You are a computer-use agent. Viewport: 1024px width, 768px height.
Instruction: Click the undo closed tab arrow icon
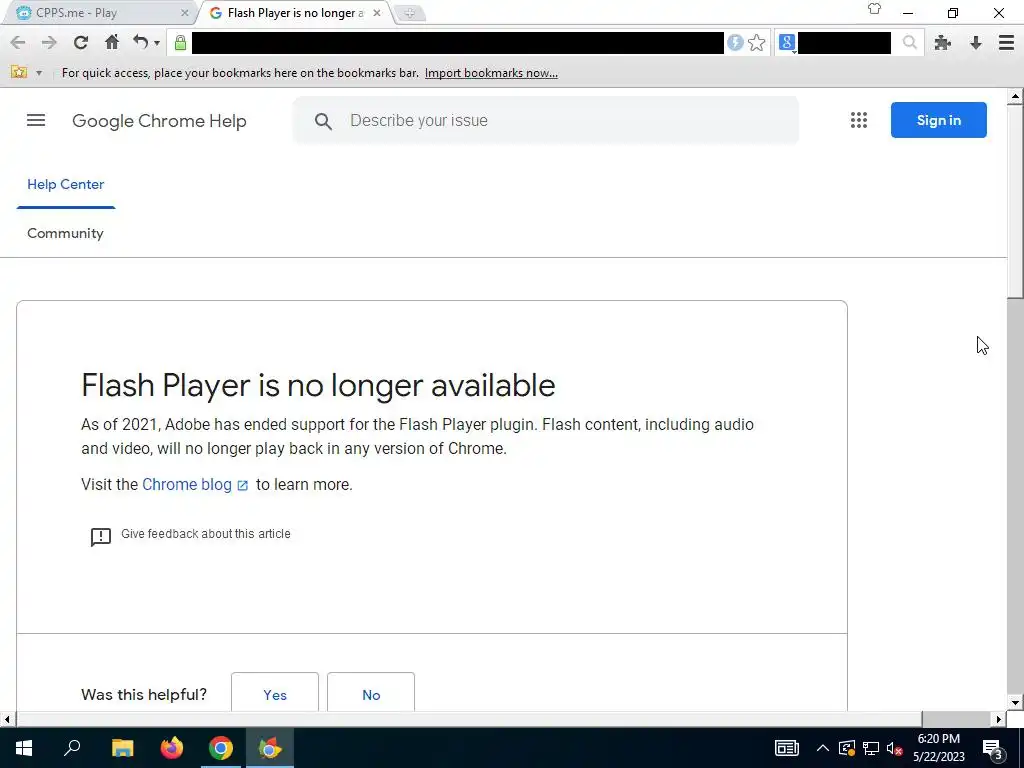[x=140, y=42]
